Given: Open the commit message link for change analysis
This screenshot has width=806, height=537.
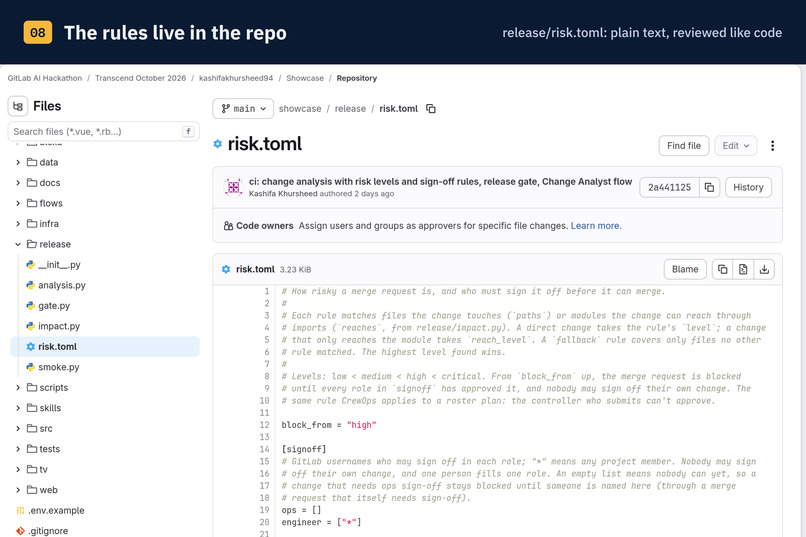Looking at the screenshot, I should pos(441,181).
